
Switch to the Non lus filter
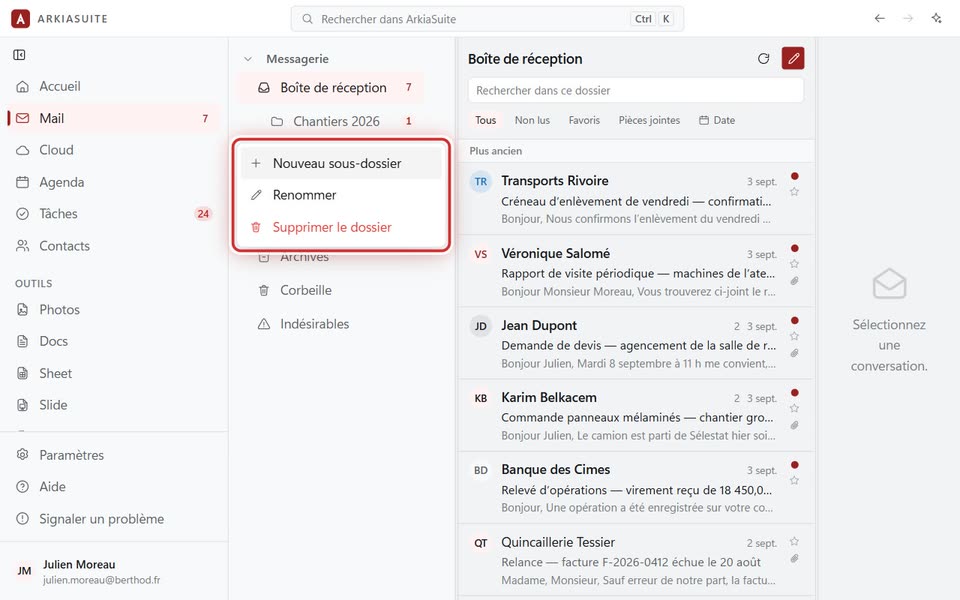coord(532,120)
